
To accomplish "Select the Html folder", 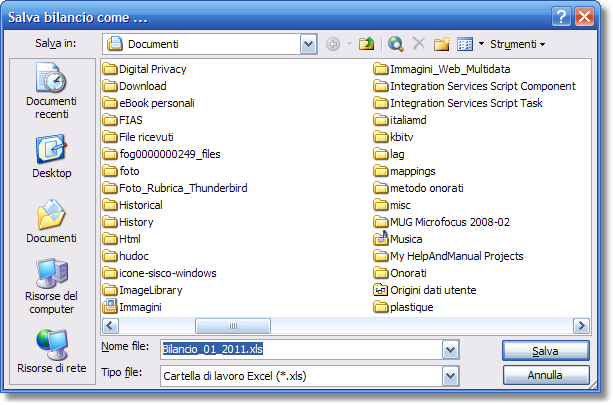I will 122,239.
